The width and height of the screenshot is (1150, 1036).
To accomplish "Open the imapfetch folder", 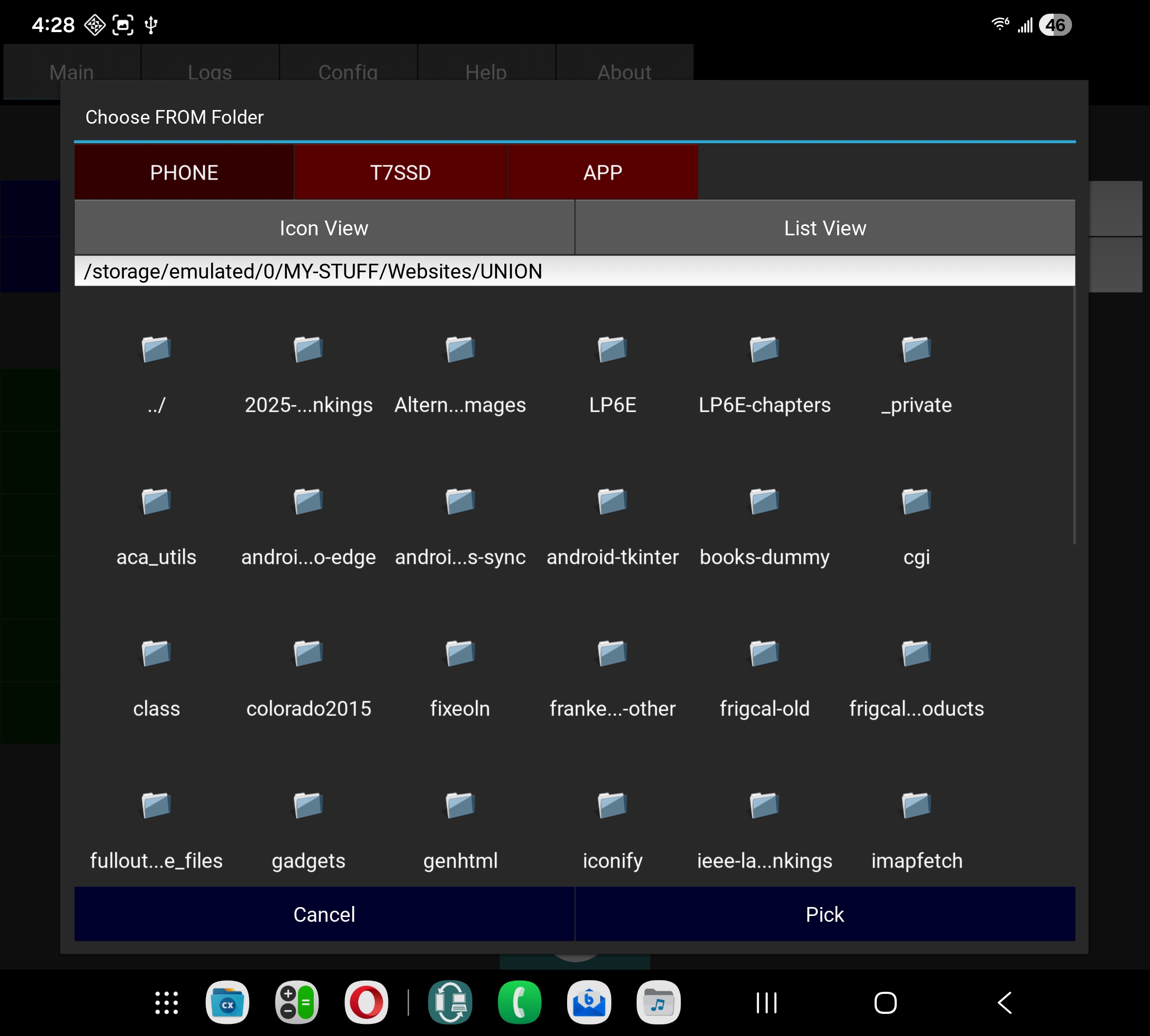I will (x=916, y=805).
